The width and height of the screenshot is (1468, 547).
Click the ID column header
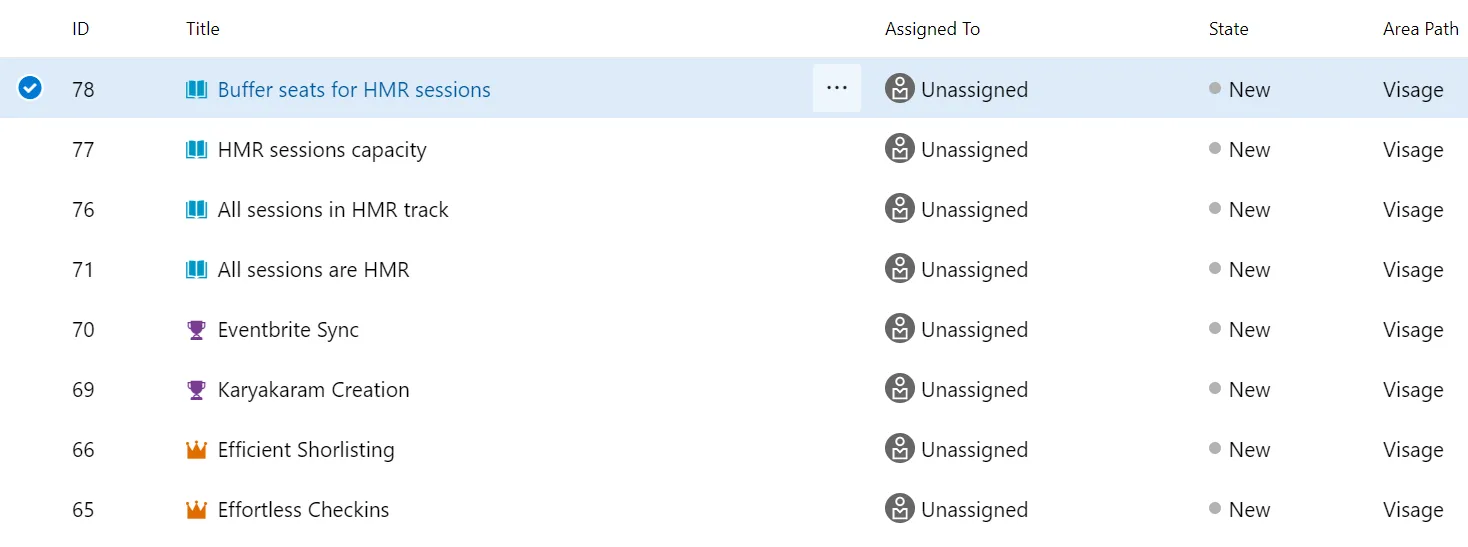tap(81, 29)
